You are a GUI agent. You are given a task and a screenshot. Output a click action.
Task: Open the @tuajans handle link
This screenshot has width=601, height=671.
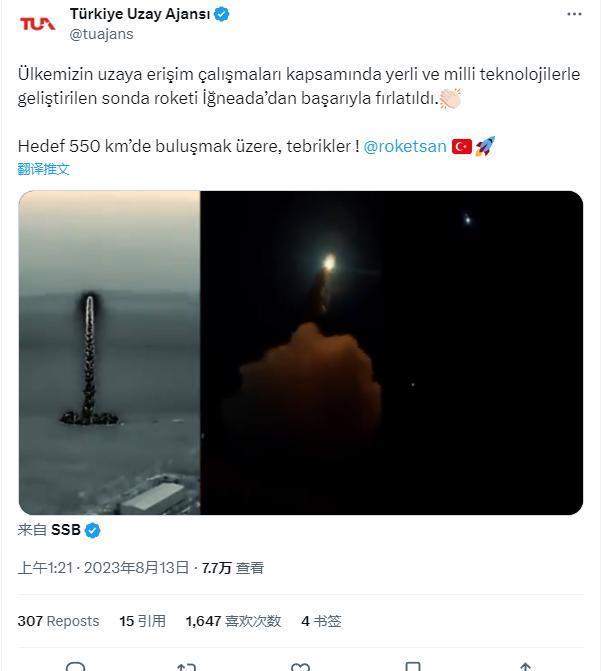pos(101,34)
